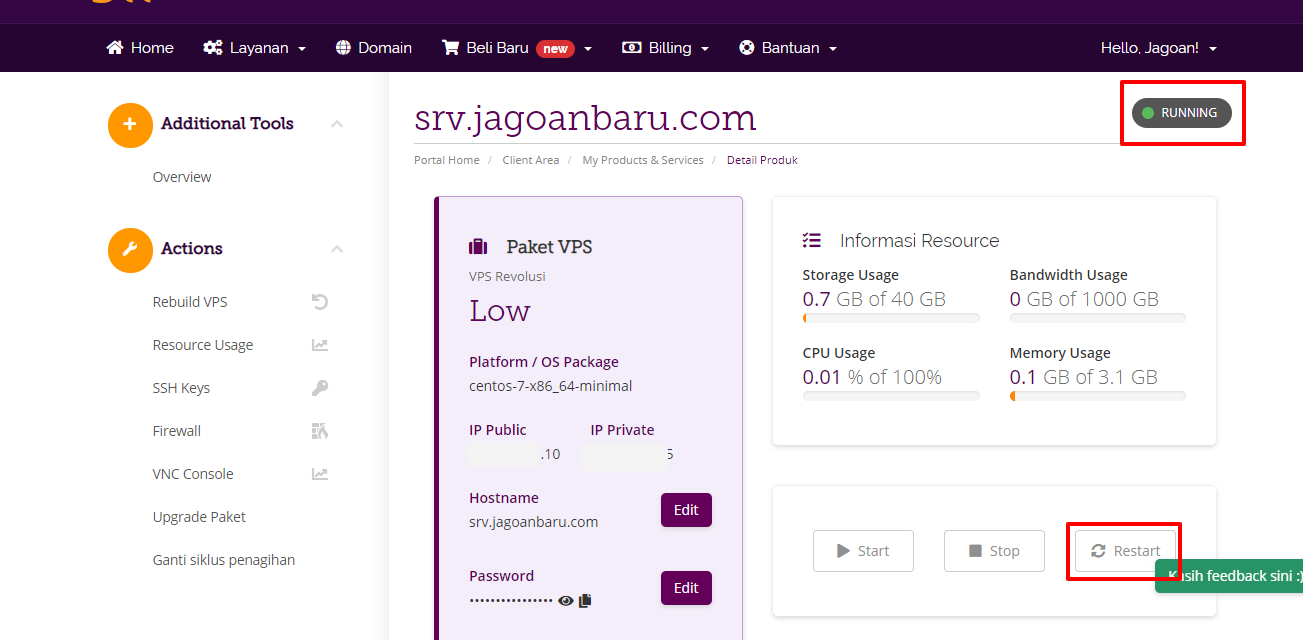This screenshot has height=640, width=1303.
Task: Click the Detail Produk breadcrumb text
Action: coord(762,160)
